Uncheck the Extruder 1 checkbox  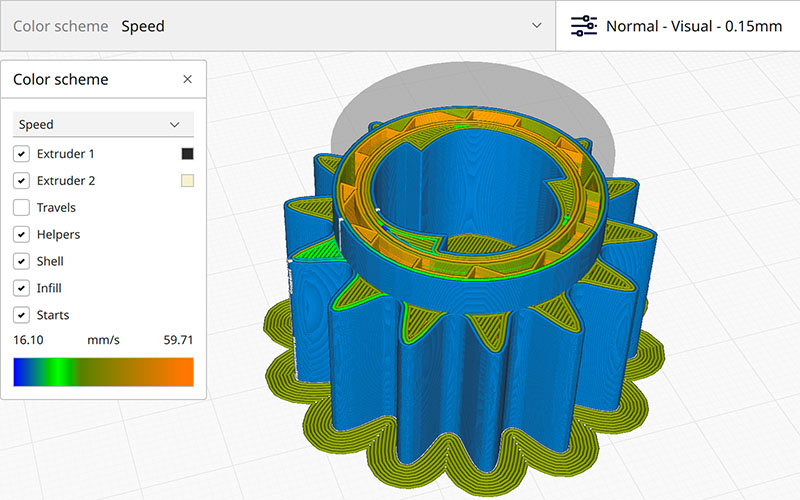point(21,154)
